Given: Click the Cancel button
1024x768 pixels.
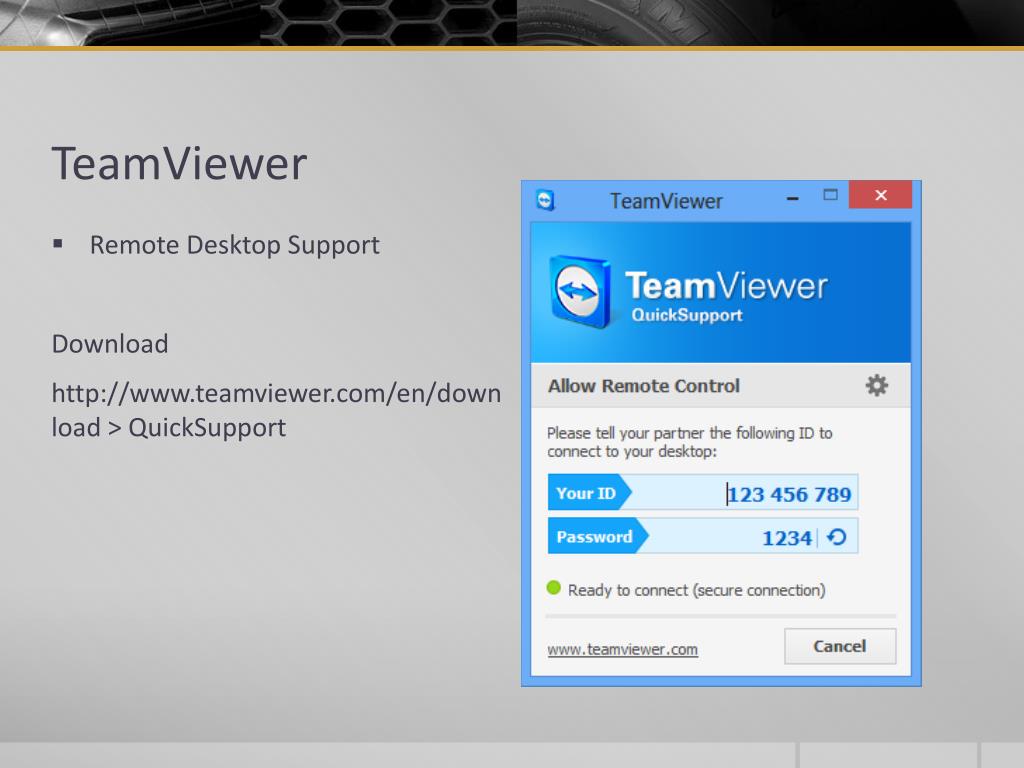Looking at the screenshot, I should (x=840, y=646).
